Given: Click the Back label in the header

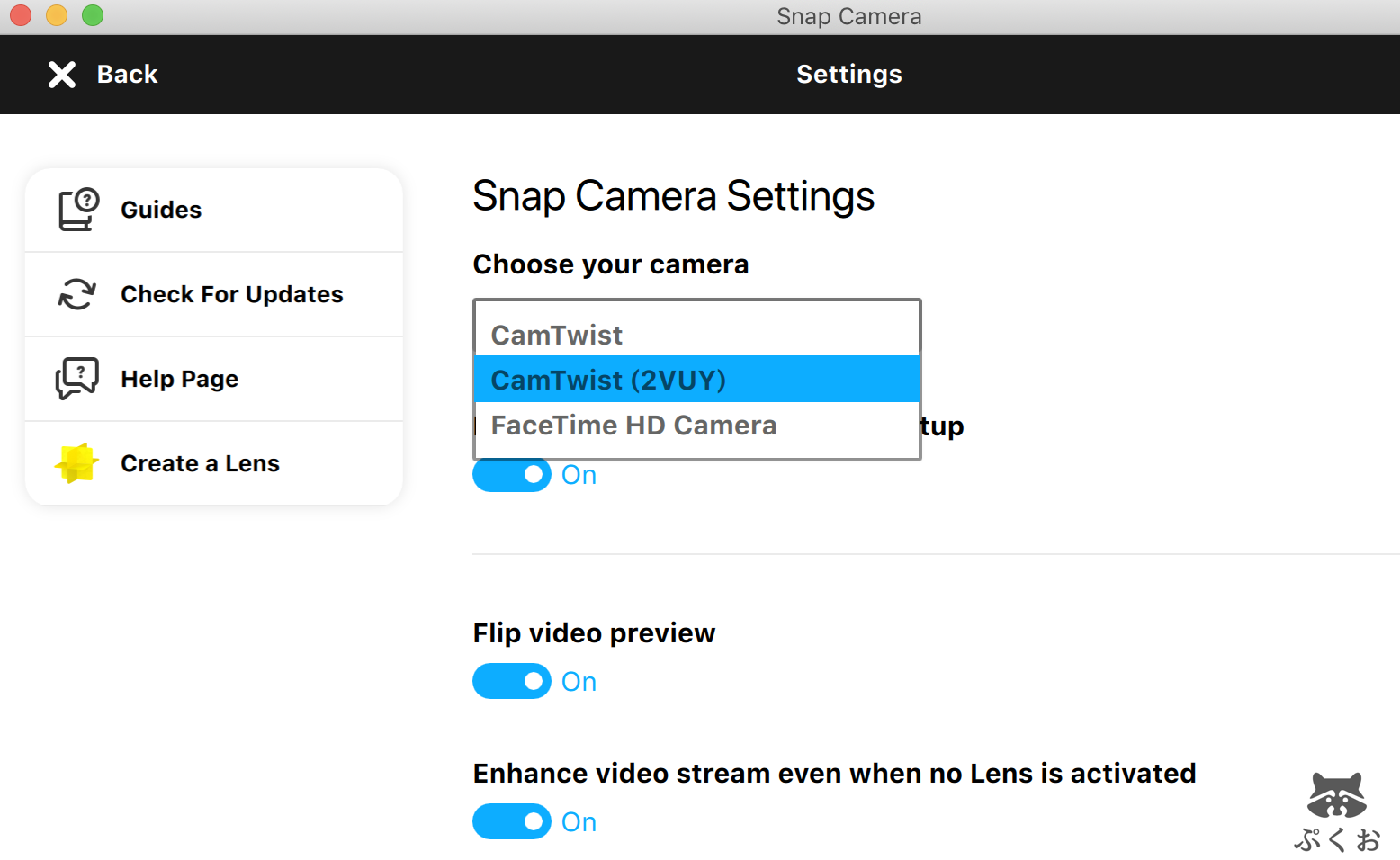Looking at the screenshot, I should (x=127, y=75).
